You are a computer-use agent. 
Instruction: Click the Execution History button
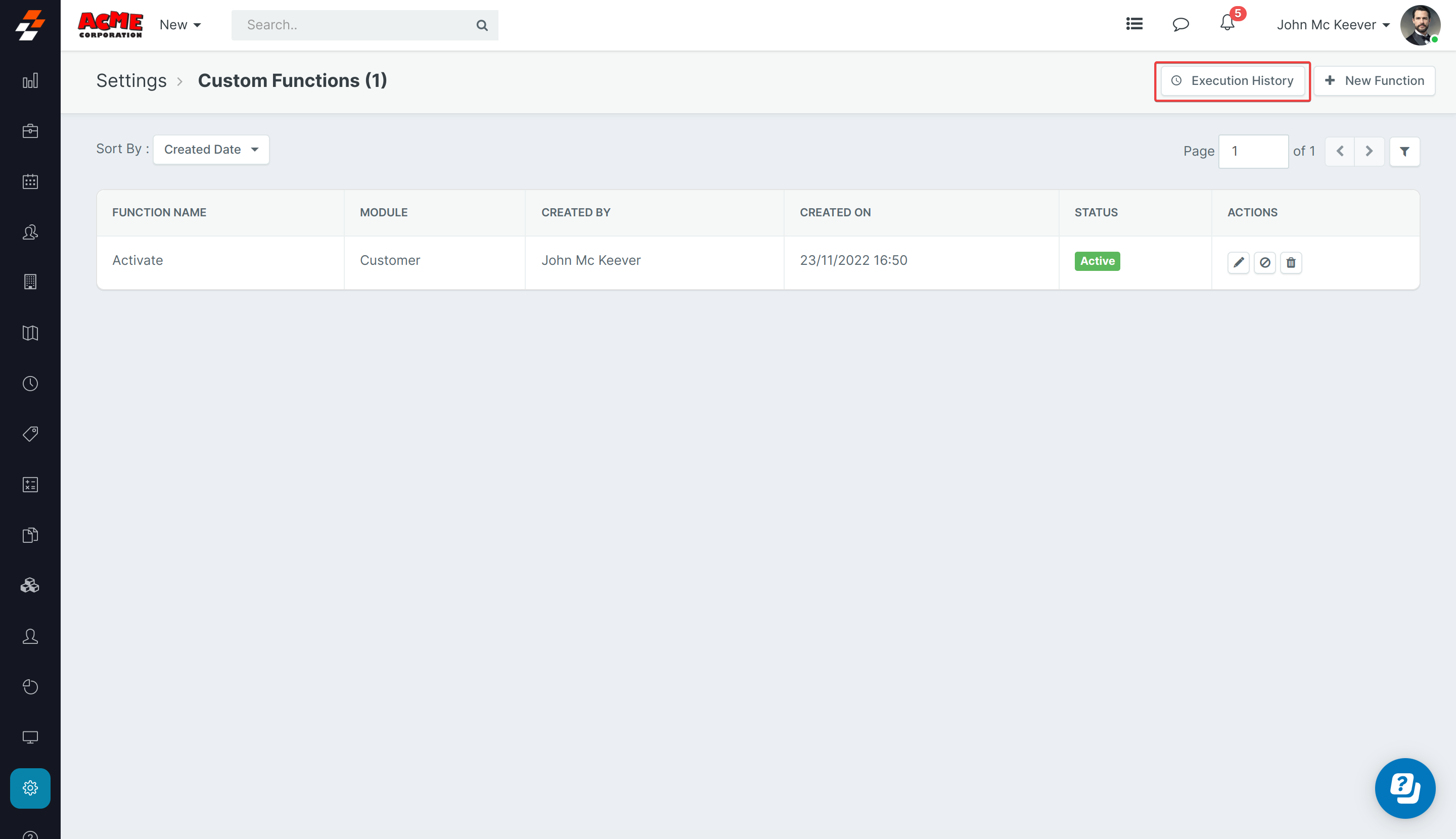pos(1233,81)
